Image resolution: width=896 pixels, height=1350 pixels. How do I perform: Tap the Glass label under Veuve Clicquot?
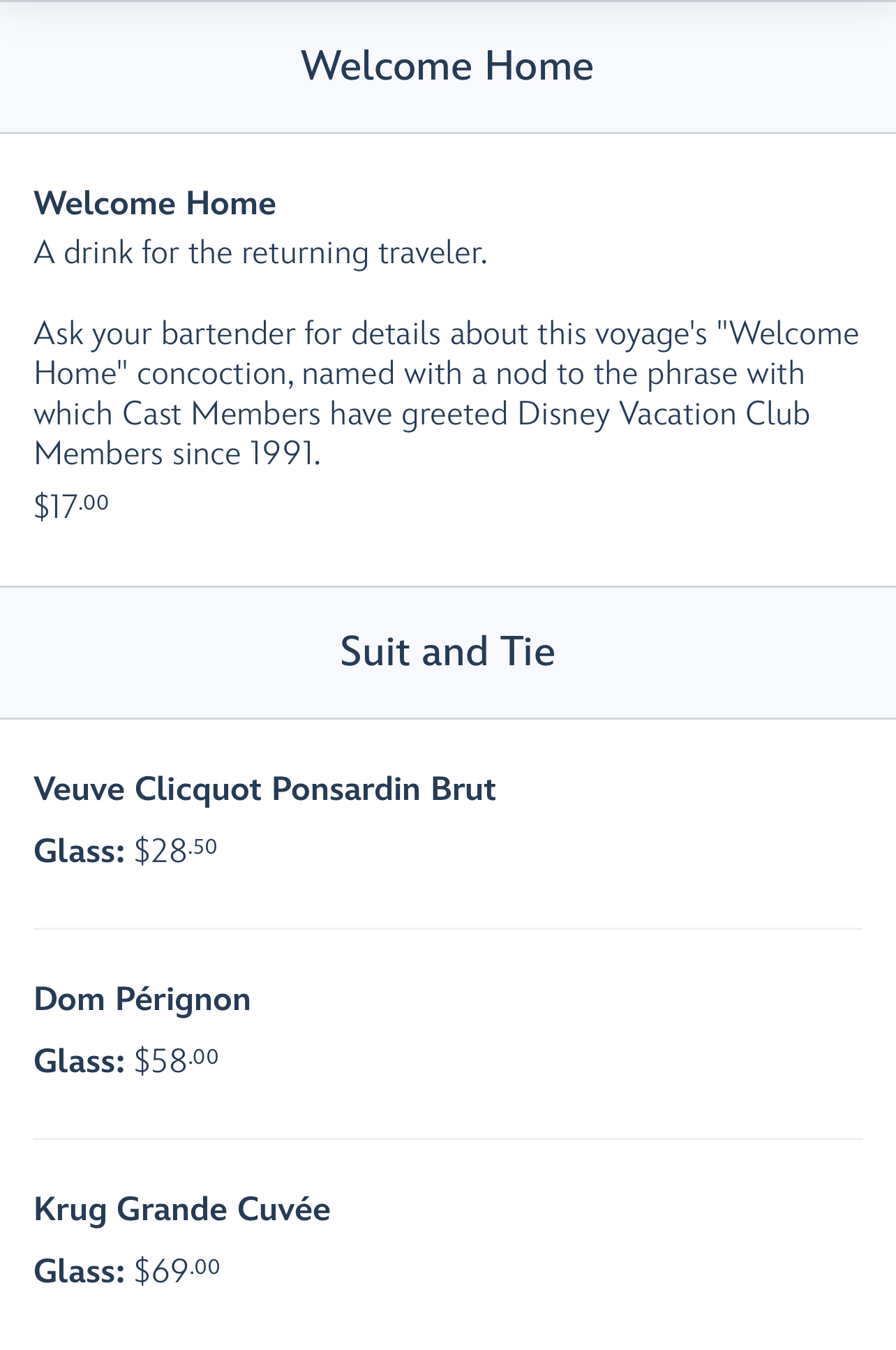click(79, 852)
